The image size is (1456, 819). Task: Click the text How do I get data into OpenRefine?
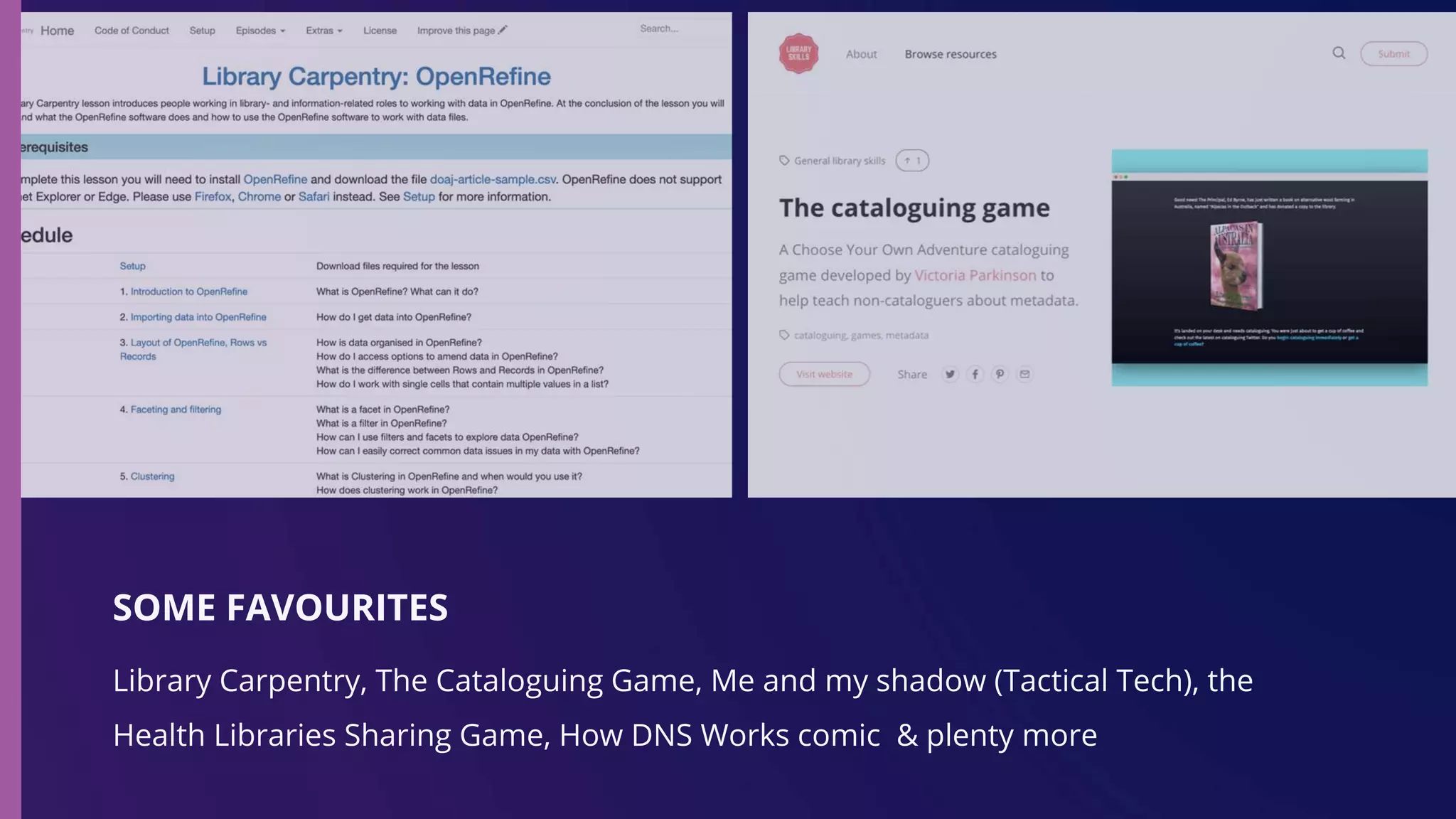(x=393, y=317)
